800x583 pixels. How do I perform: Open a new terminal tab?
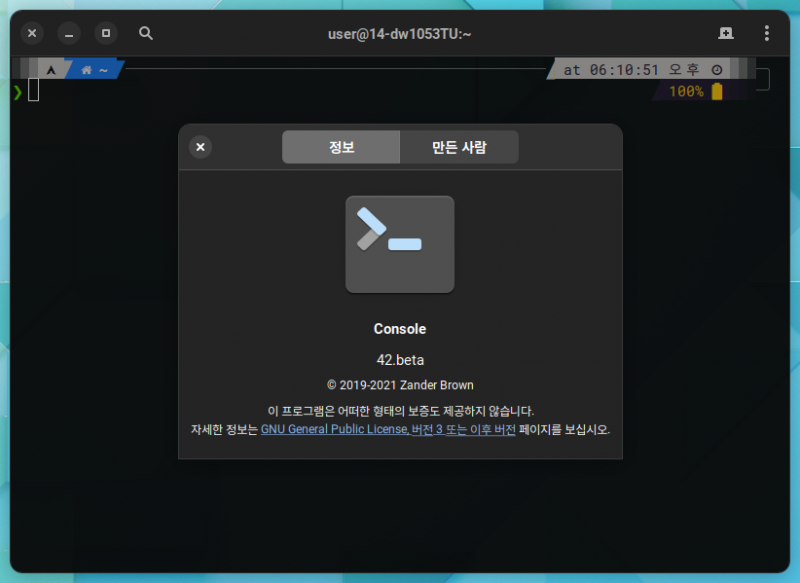pyautogui.click(x=725, y=33)
